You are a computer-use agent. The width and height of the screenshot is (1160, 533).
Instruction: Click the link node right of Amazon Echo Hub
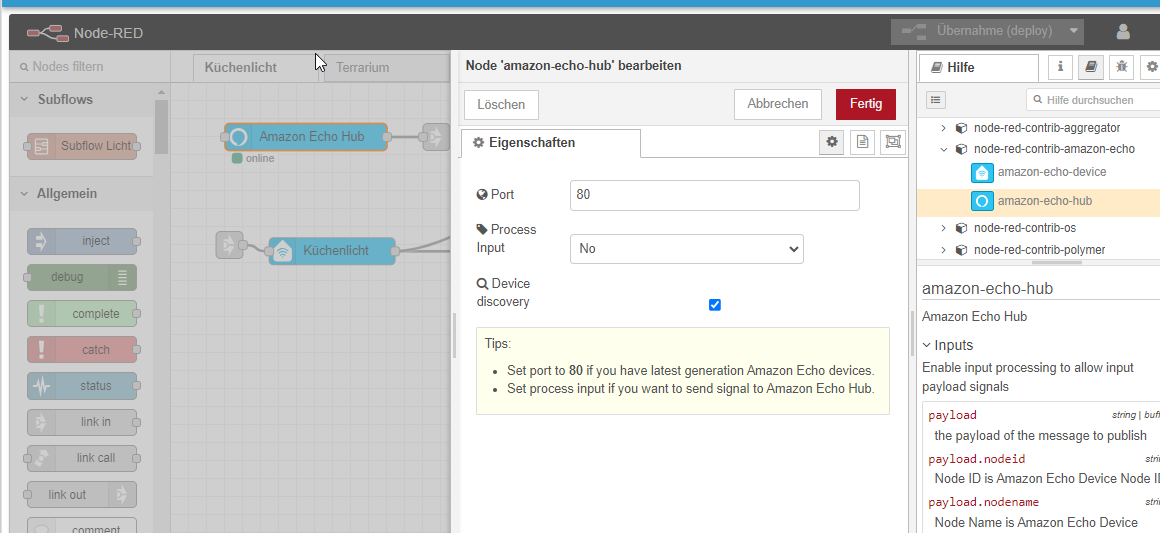pos(436,137)
